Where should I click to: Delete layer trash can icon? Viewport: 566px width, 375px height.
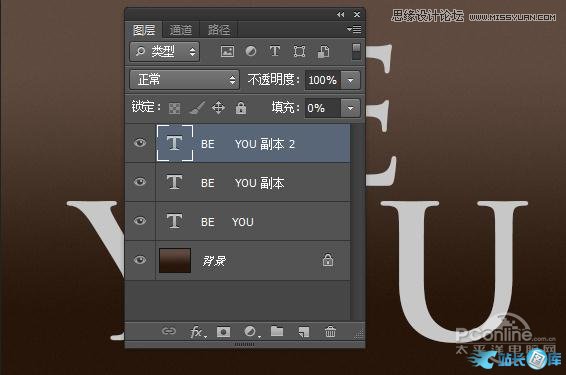(x=330, y=331)
